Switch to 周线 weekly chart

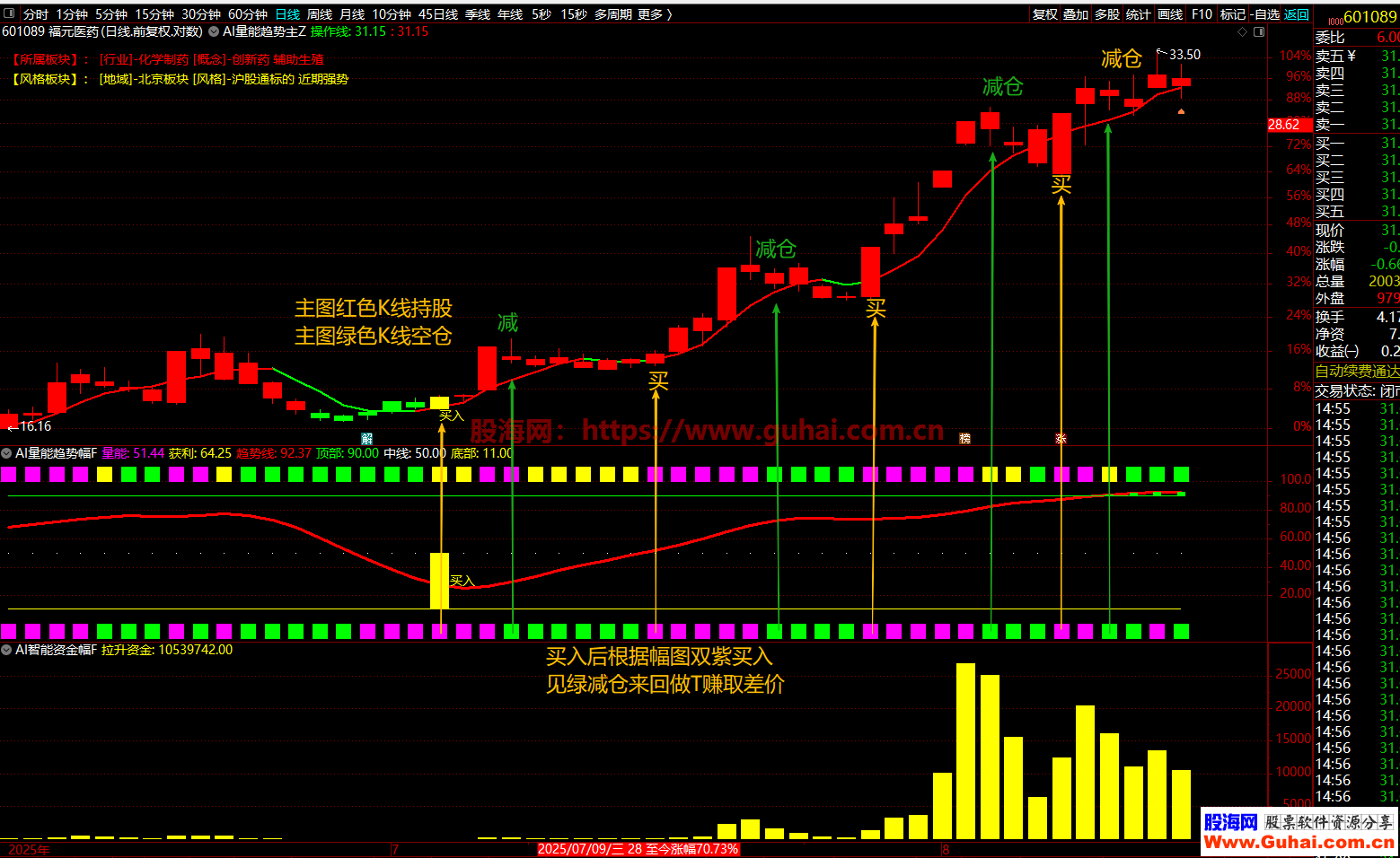pos(320,14)
